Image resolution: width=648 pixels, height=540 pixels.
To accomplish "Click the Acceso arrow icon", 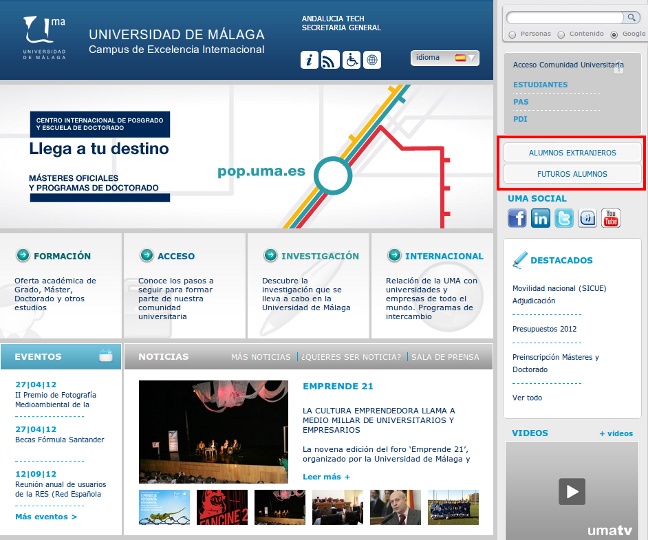I will click(147, 255).
